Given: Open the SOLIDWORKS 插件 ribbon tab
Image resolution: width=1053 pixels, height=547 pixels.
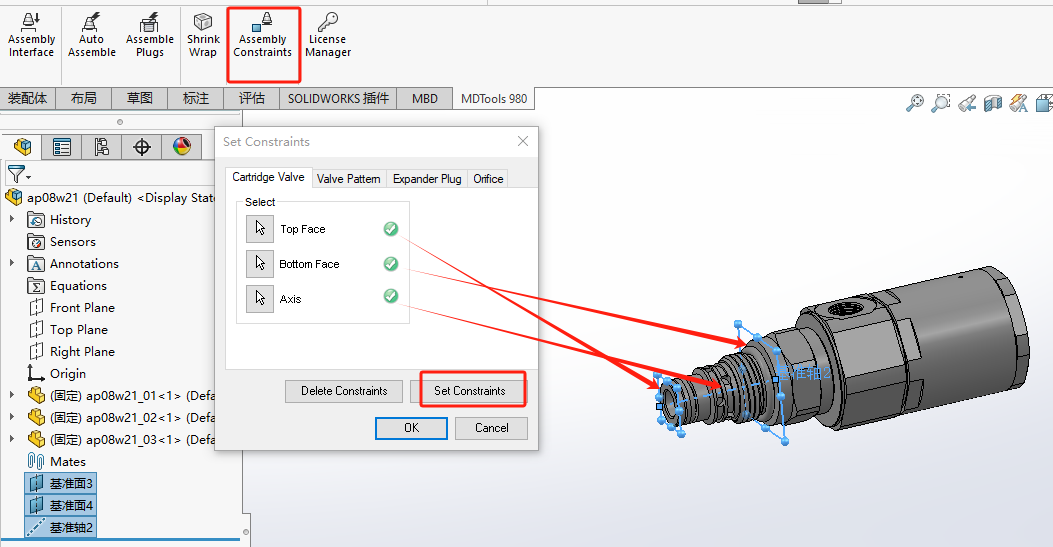Looking at the screenshot, I should (x=338, y=98).
